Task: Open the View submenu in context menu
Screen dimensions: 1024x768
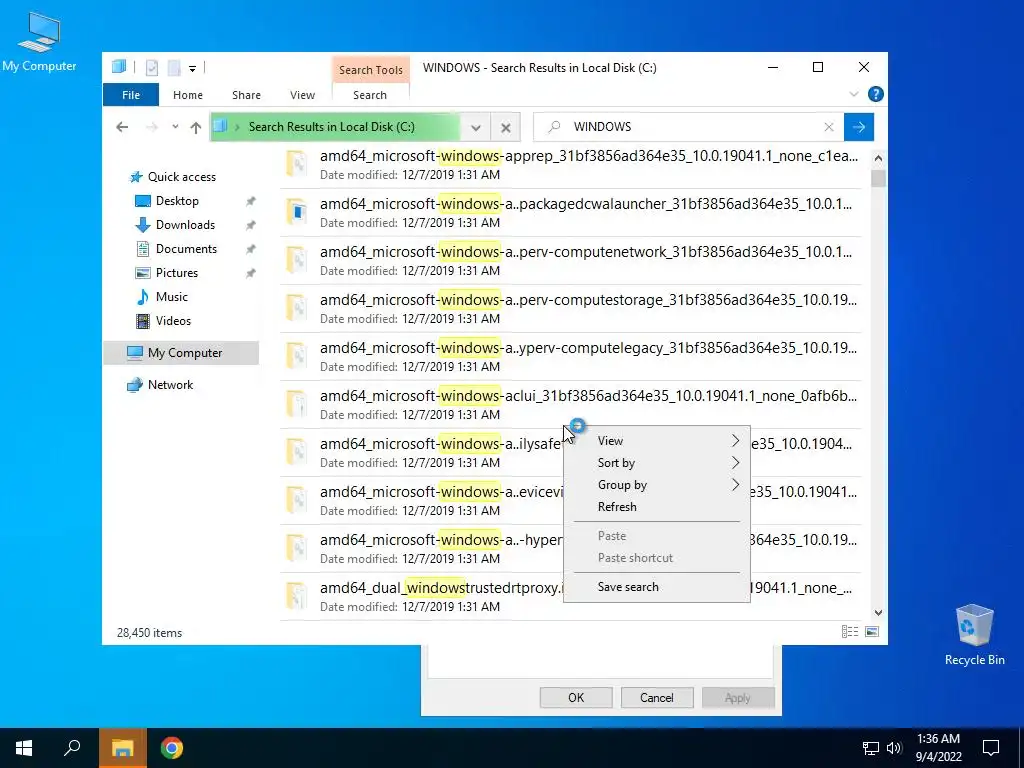Action: (x=656, y=441)
